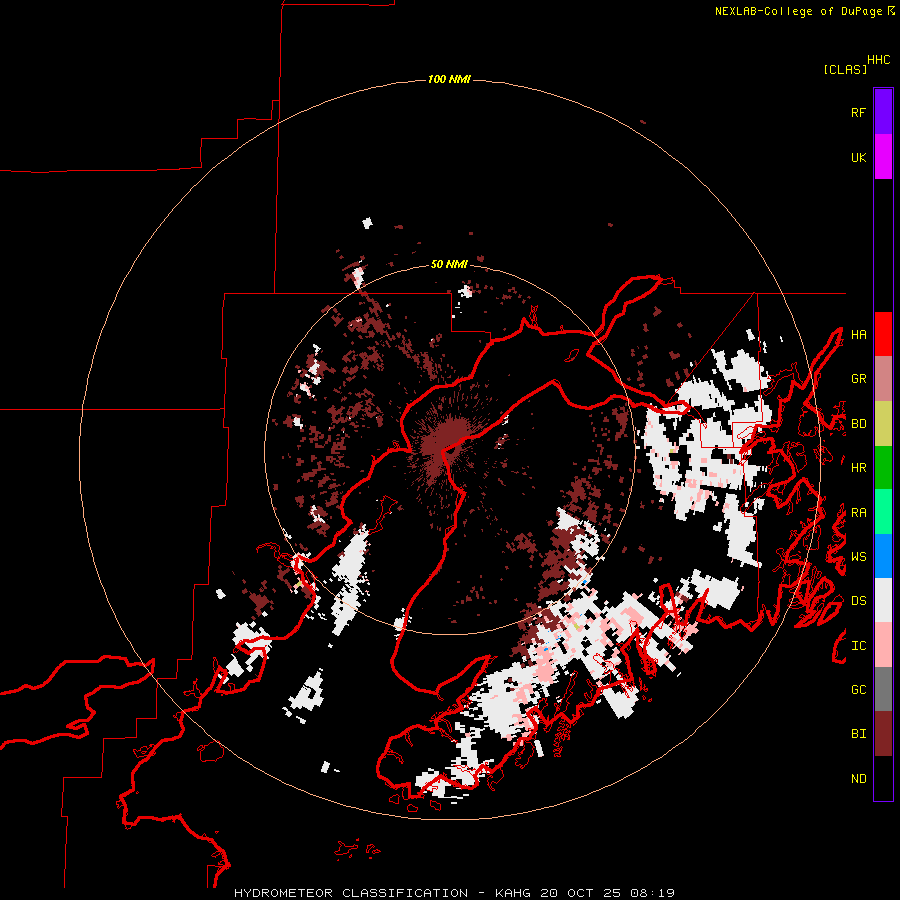Click the RA light green legend swatch

pyautogui.click(x=883, y=512)
